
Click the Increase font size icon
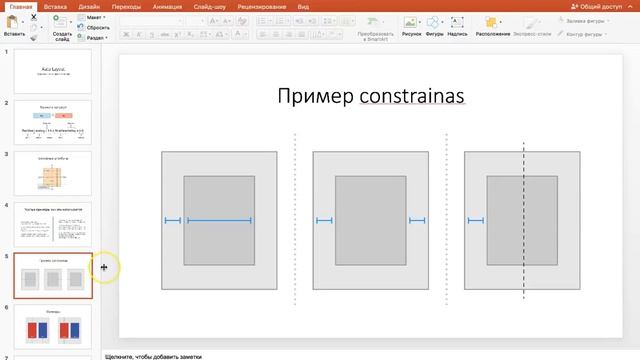[x=213, y=21]
